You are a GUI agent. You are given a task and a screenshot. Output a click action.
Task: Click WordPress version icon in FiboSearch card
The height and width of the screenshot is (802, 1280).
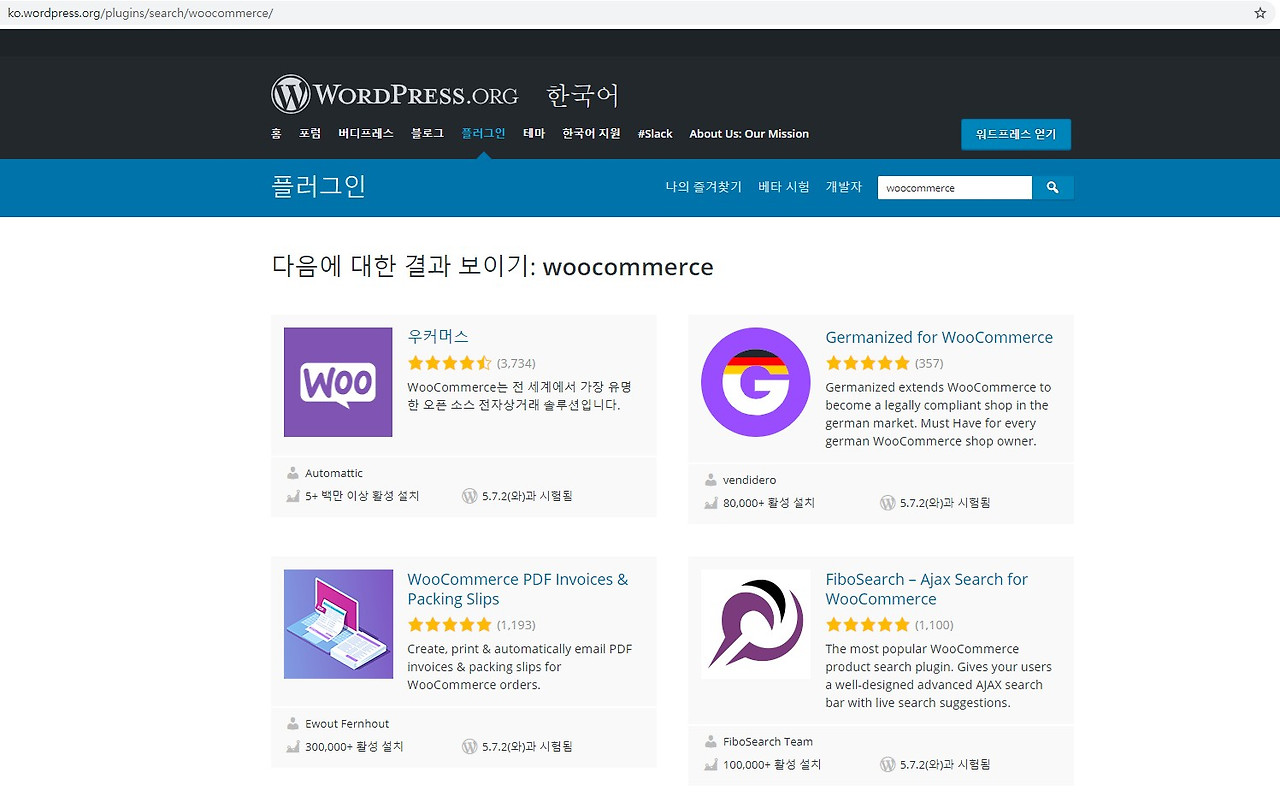887,764
